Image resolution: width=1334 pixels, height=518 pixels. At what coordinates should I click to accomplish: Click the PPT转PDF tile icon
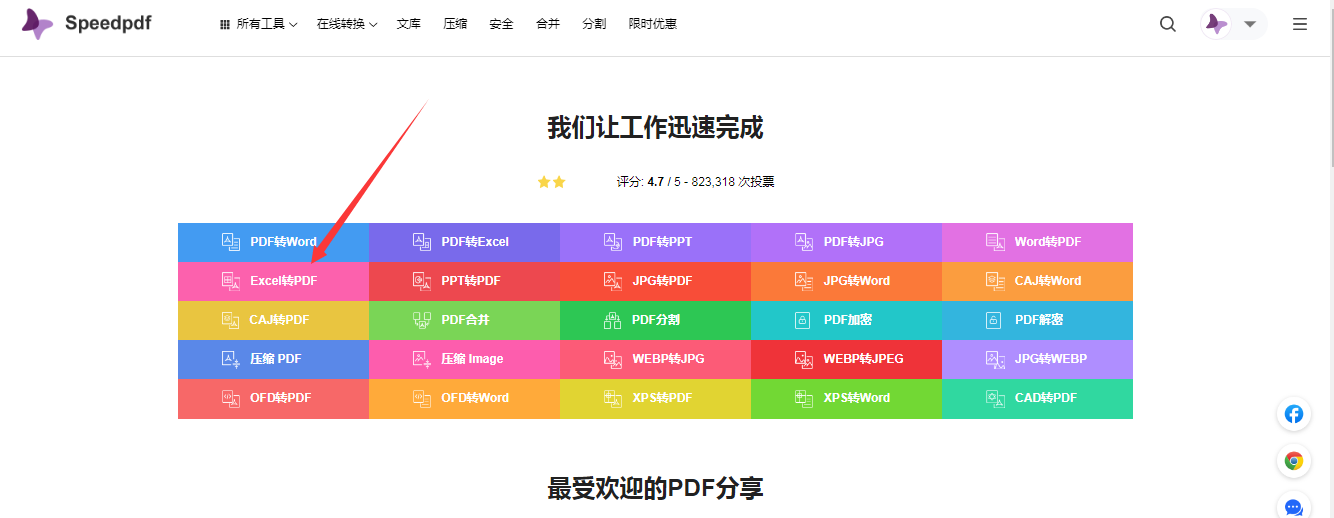pyautogui.click(x=421, y=281)
